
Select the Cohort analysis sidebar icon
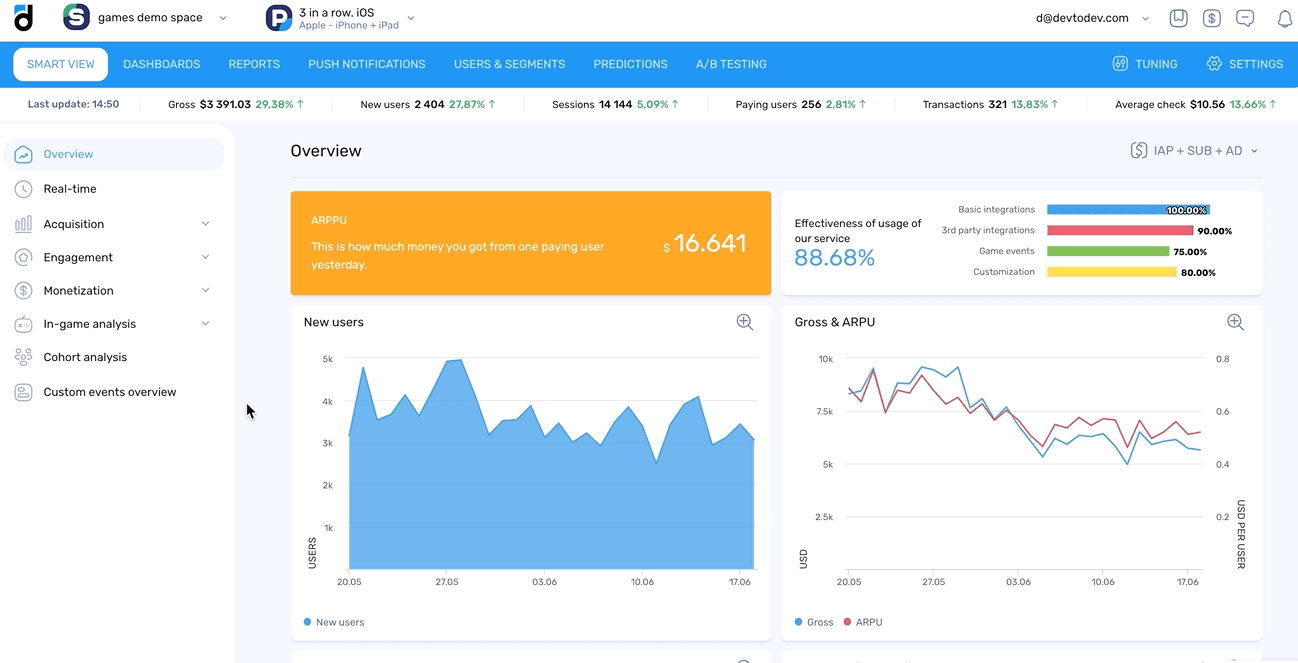(23, 356)
